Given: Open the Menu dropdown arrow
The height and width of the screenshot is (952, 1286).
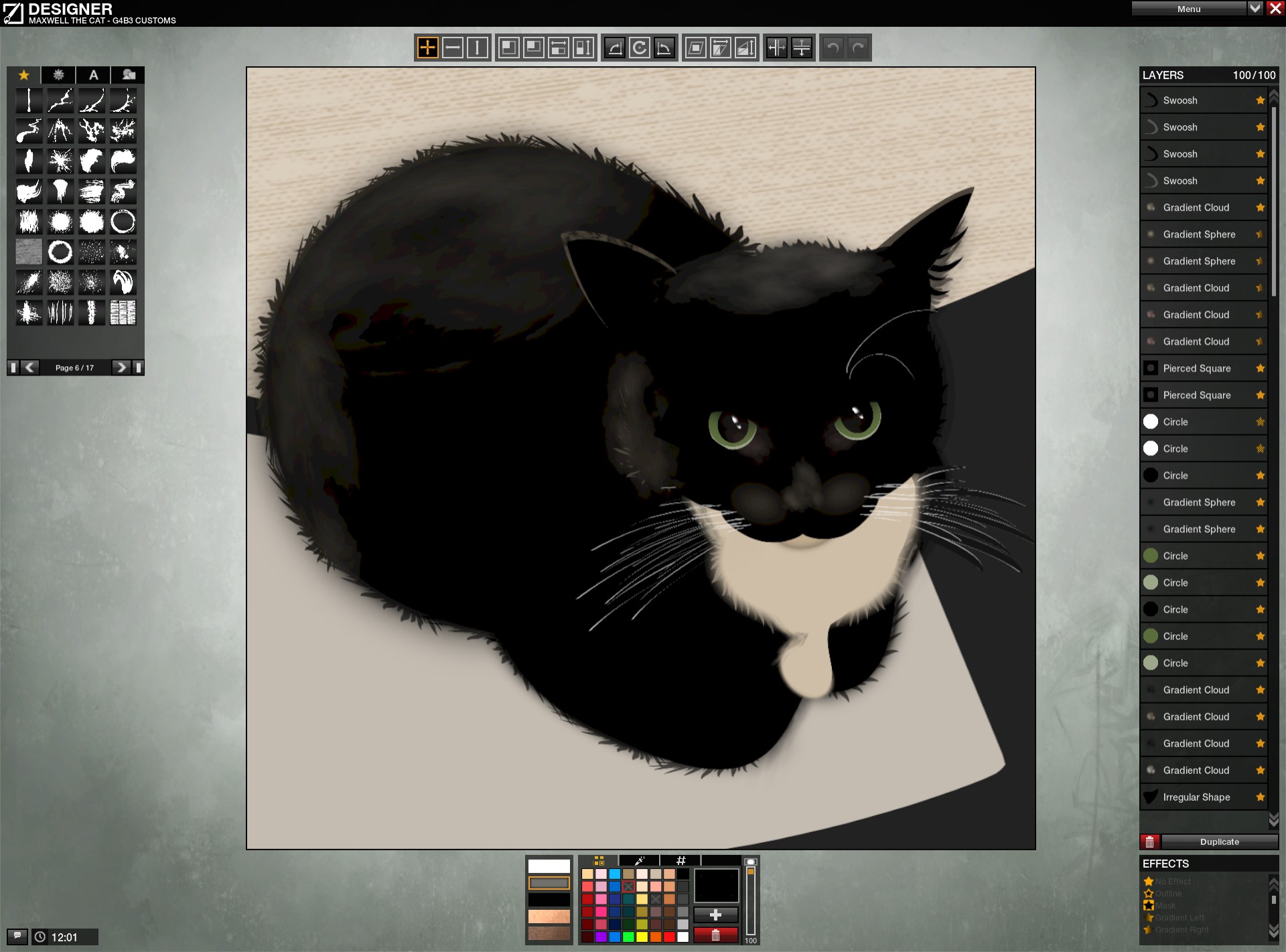Looking at the screenshot, I should point(1255,8).
